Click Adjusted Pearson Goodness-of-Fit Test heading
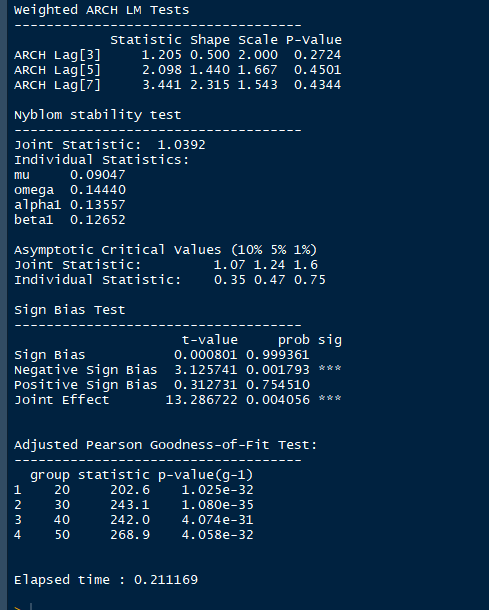 click(x=166, y=445)
